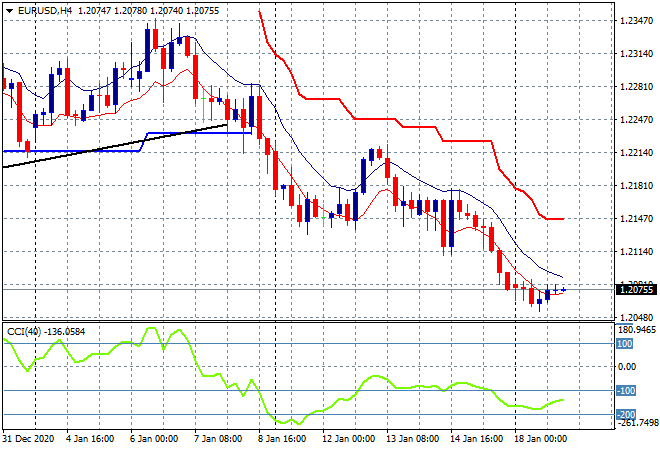Click the current price tag 1.20755
This screenshot has height=450, width=660.
tap(634, 290)
